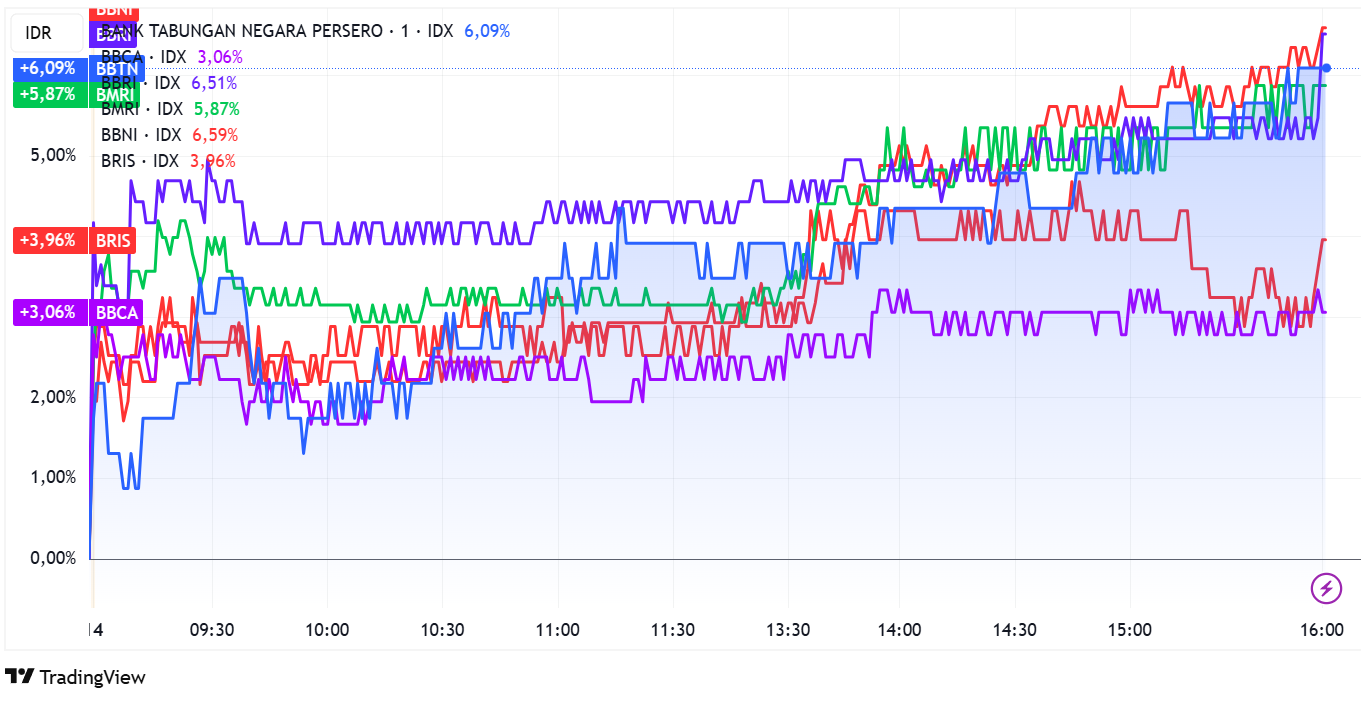The image size is (1361, 701).
Task: Select the BRIS · IDX legend entry
Action: coord(140,161)
